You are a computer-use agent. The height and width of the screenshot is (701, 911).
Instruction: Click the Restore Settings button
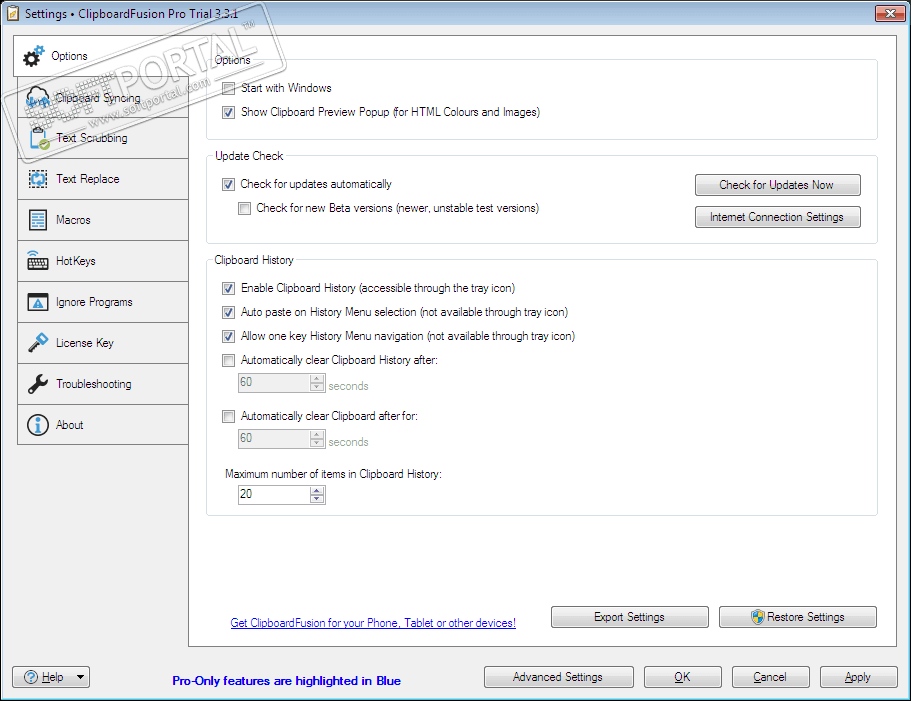(x=798, y=617)
